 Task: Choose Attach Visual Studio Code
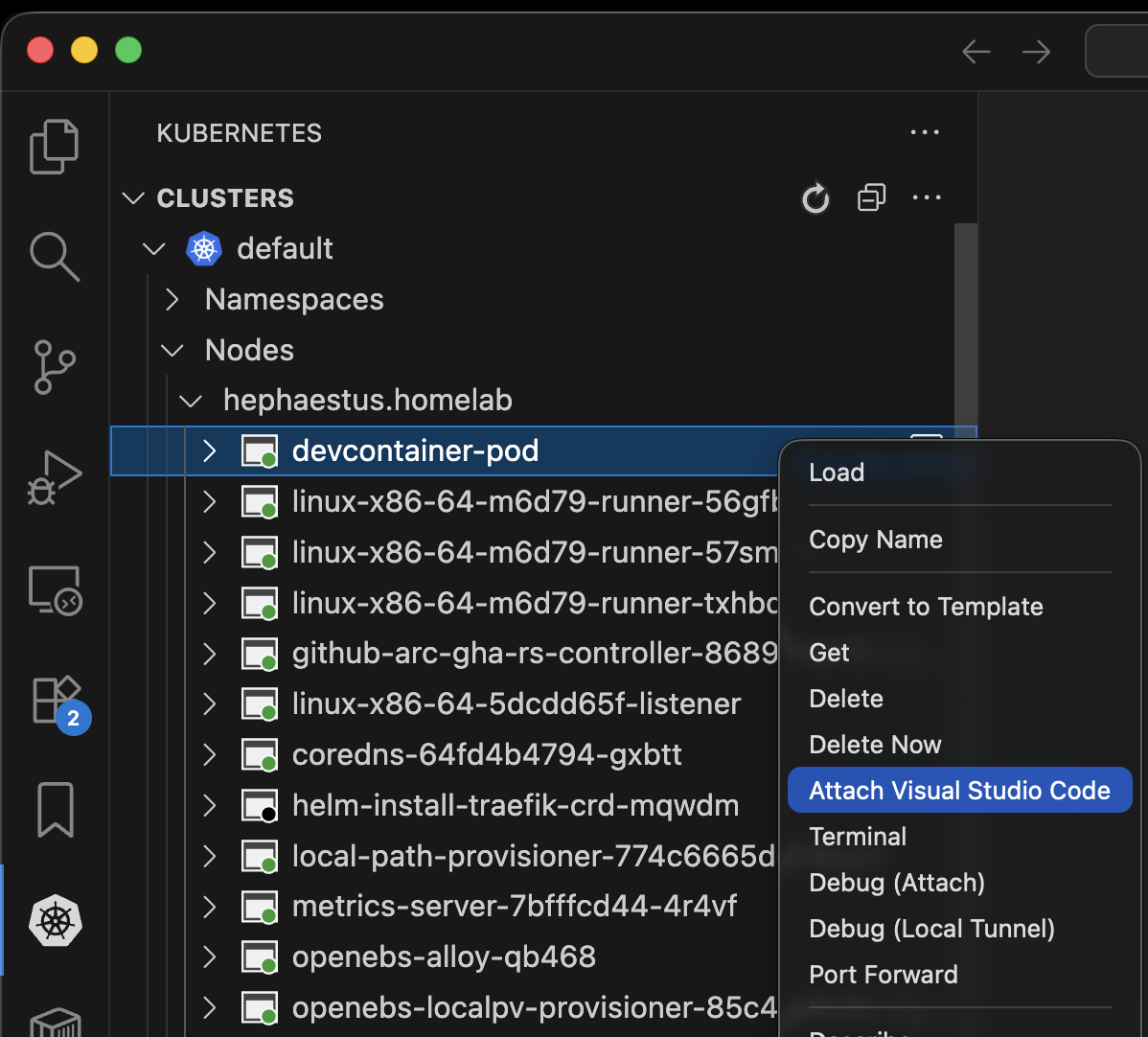[959, 791]
